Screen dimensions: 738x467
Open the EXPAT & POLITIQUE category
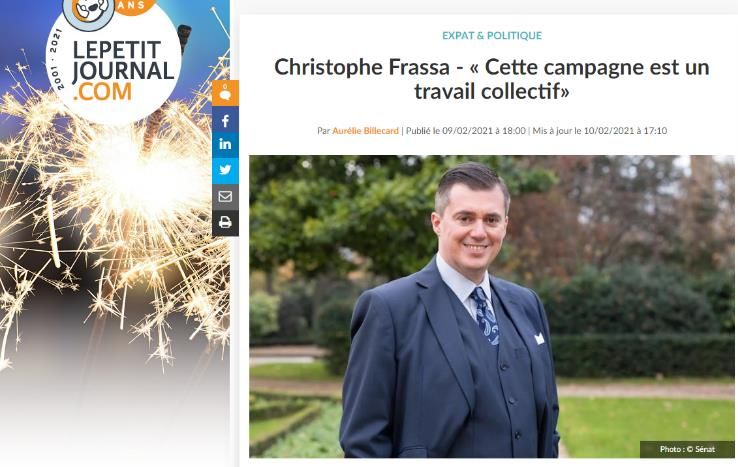pos(492,36)
